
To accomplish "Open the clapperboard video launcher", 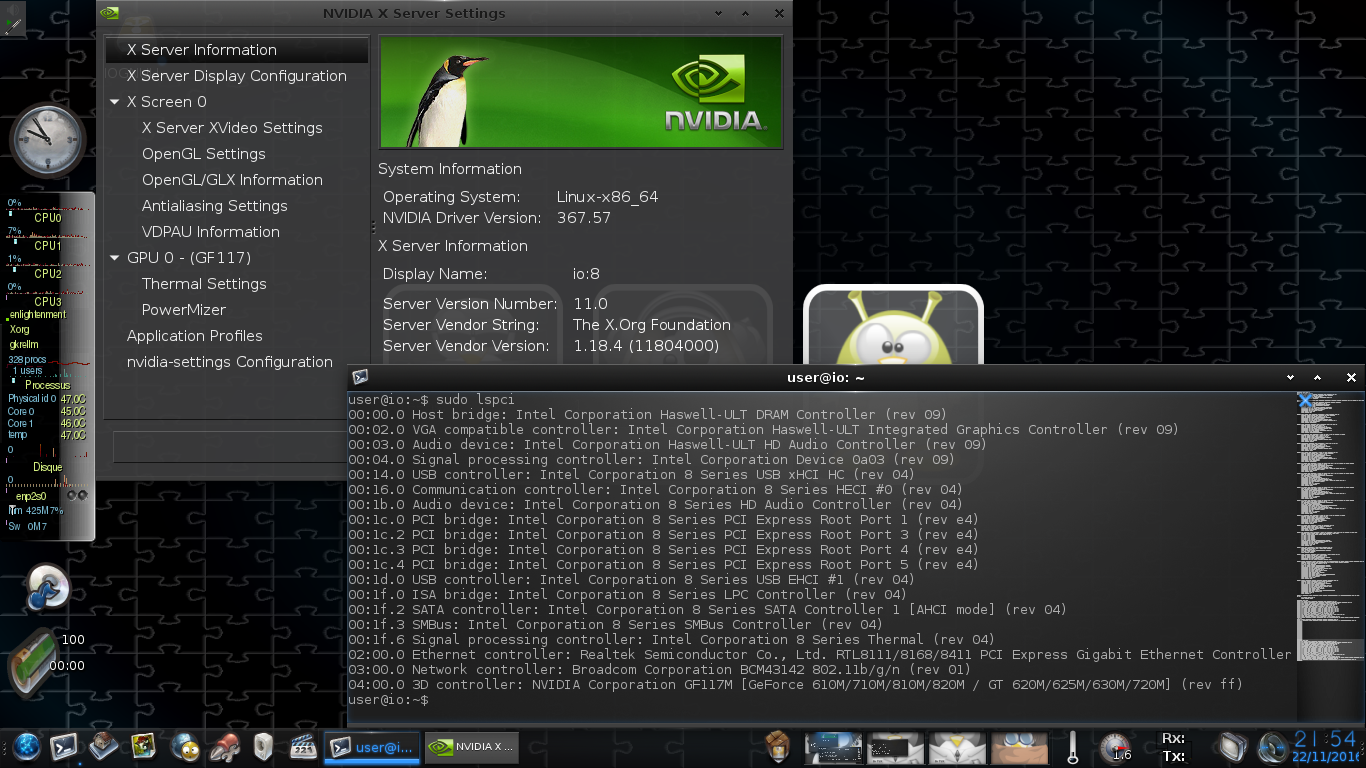I will pos(303,746).
